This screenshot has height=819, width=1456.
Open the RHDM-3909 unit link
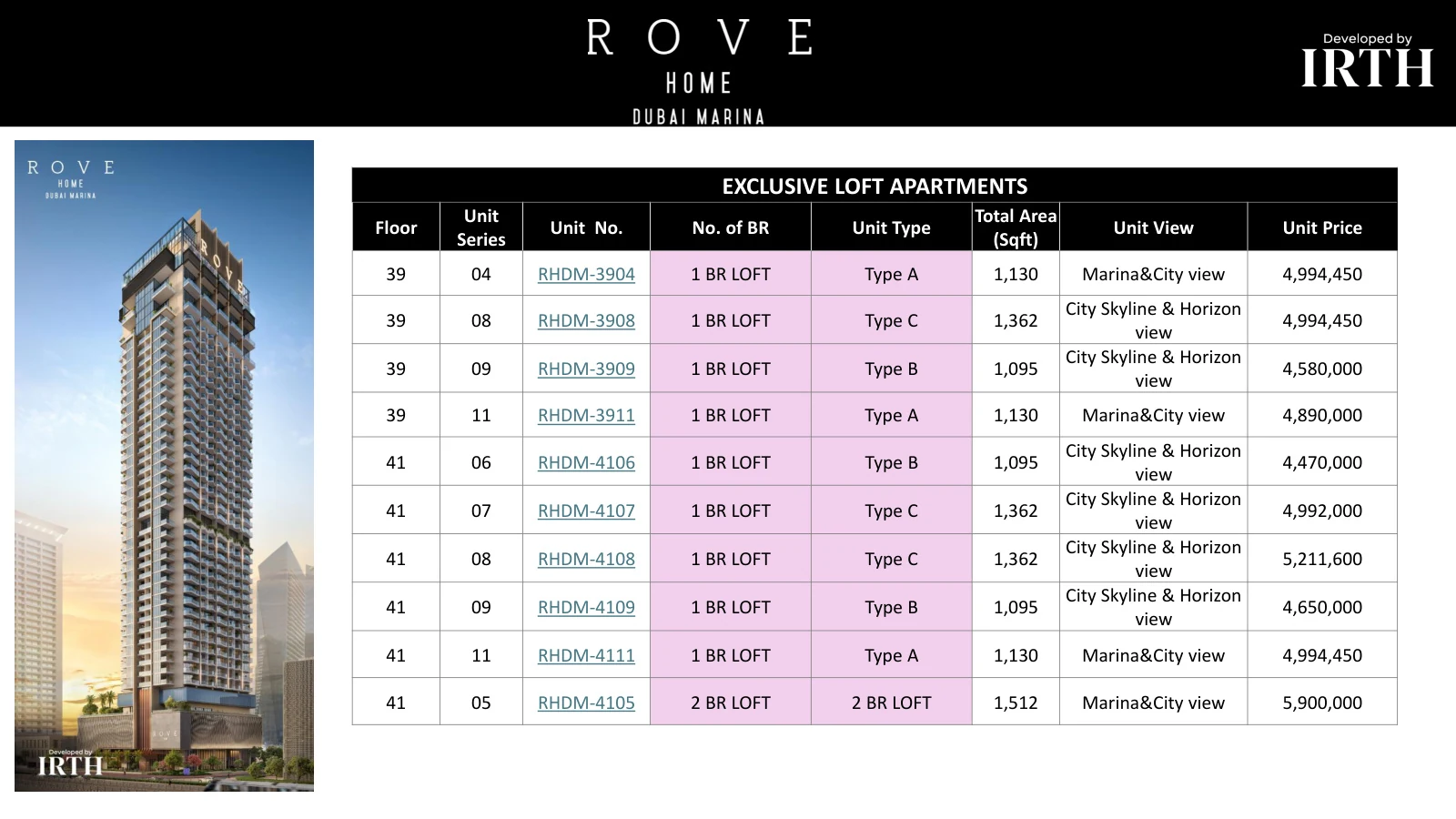[586, 369]
